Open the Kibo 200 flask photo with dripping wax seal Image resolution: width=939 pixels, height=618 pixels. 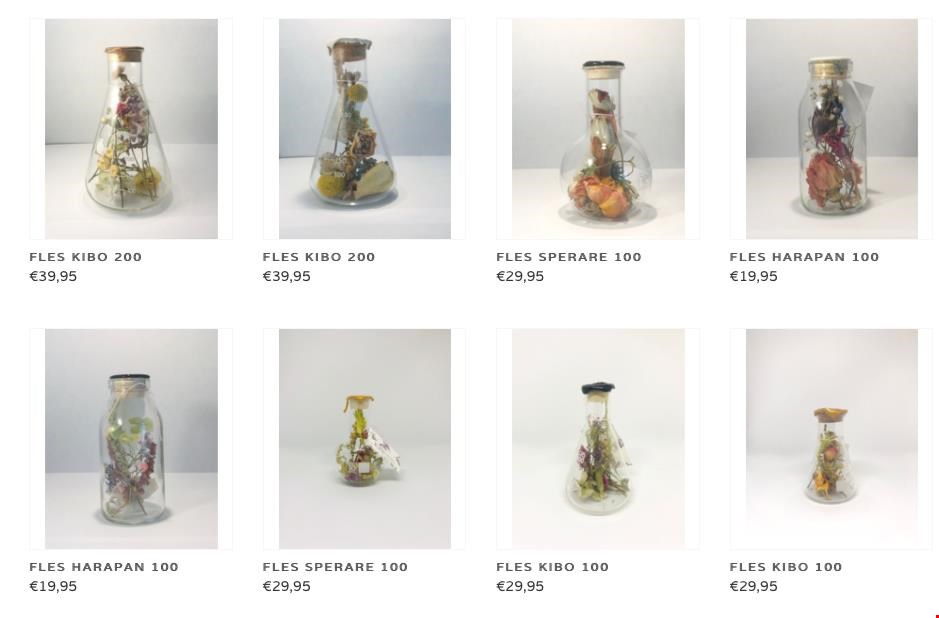point(365,129)
